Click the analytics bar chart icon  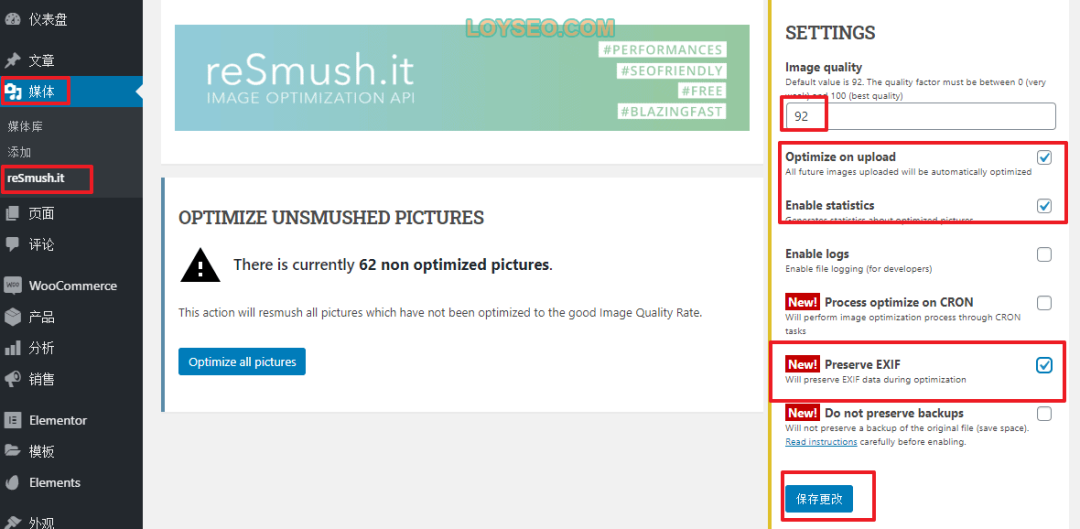tap(12, 348)
